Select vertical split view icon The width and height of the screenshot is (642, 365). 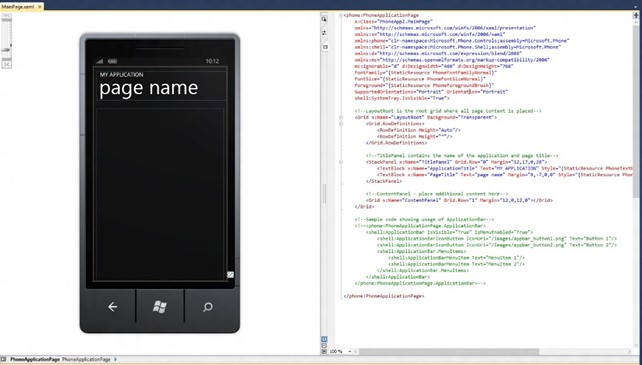[324, 339]
